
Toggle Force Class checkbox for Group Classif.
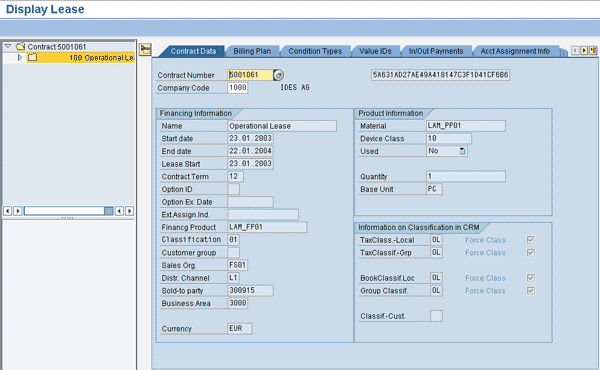[x=531, y=290]
